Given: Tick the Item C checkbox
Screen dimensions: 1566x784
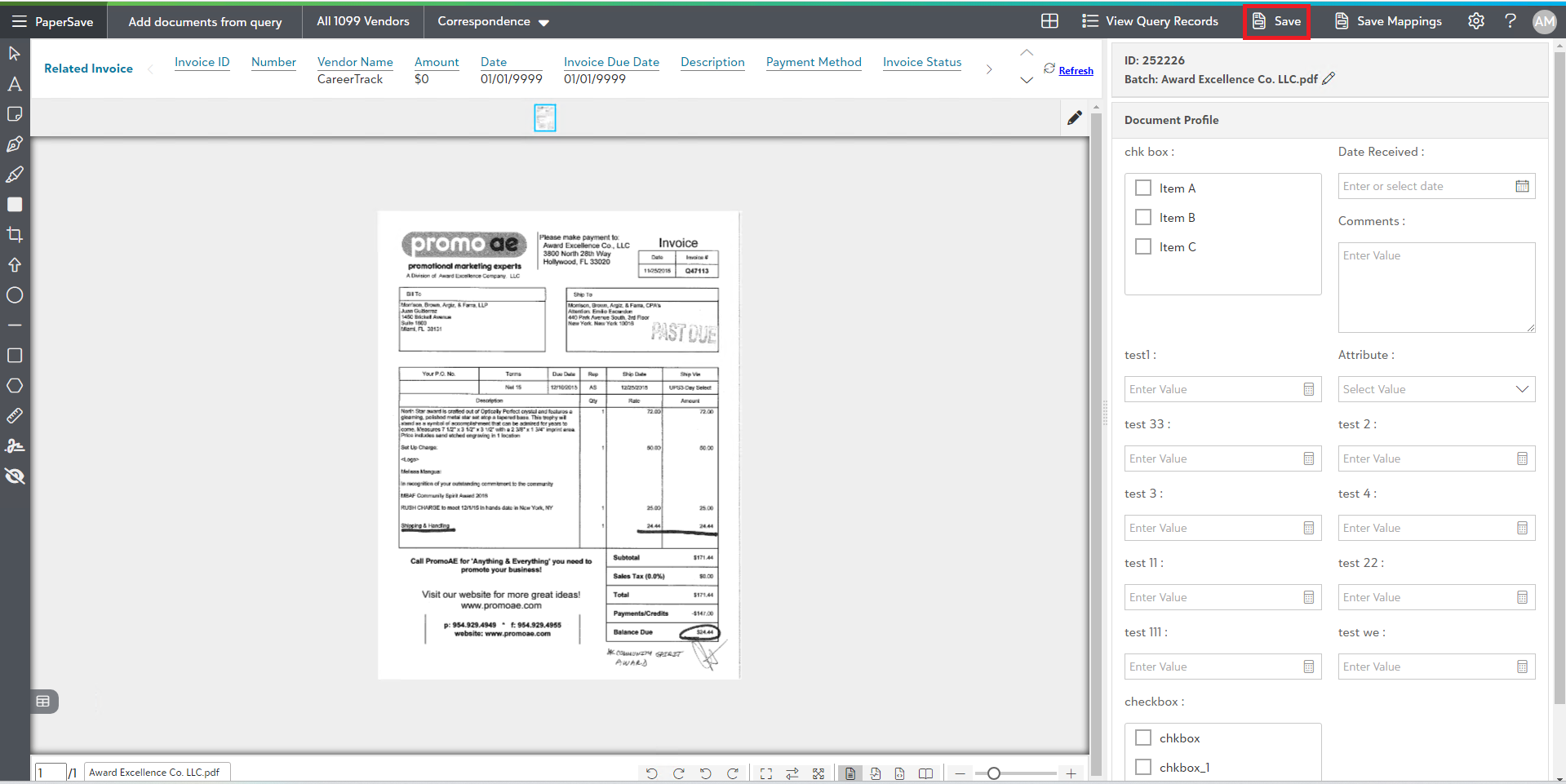Looking at the screenshot, I should pyautogui.click(x=1143, y=247).
